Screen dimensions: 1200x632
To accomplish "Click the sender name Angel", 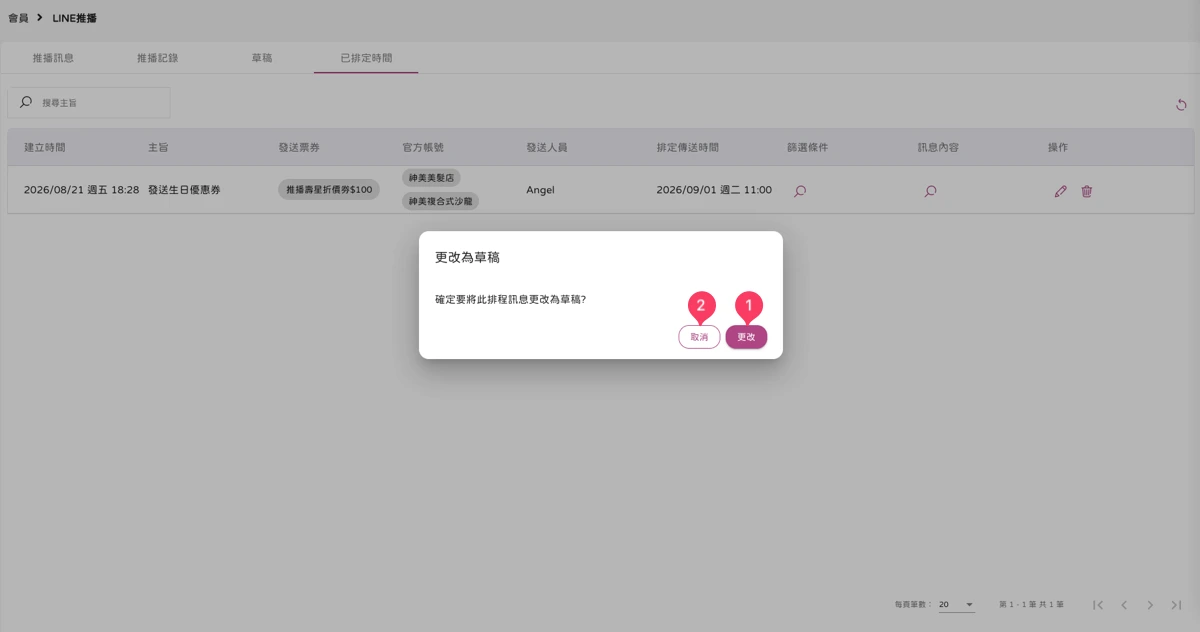I will pyautogui.click(x=540, y=190).
